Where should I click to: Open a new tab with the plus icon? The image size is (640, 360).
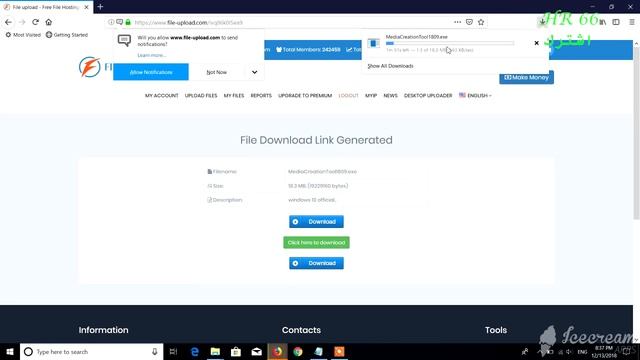[100, 7]
